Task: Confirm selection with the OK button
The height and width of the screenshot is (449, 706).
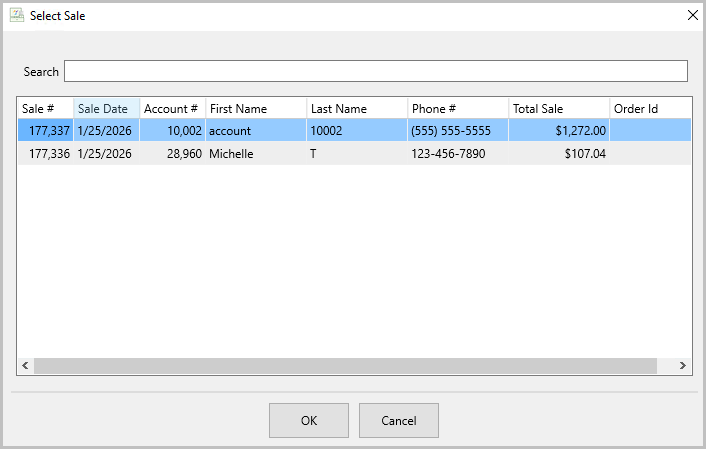Action: [x=309, y=420]
